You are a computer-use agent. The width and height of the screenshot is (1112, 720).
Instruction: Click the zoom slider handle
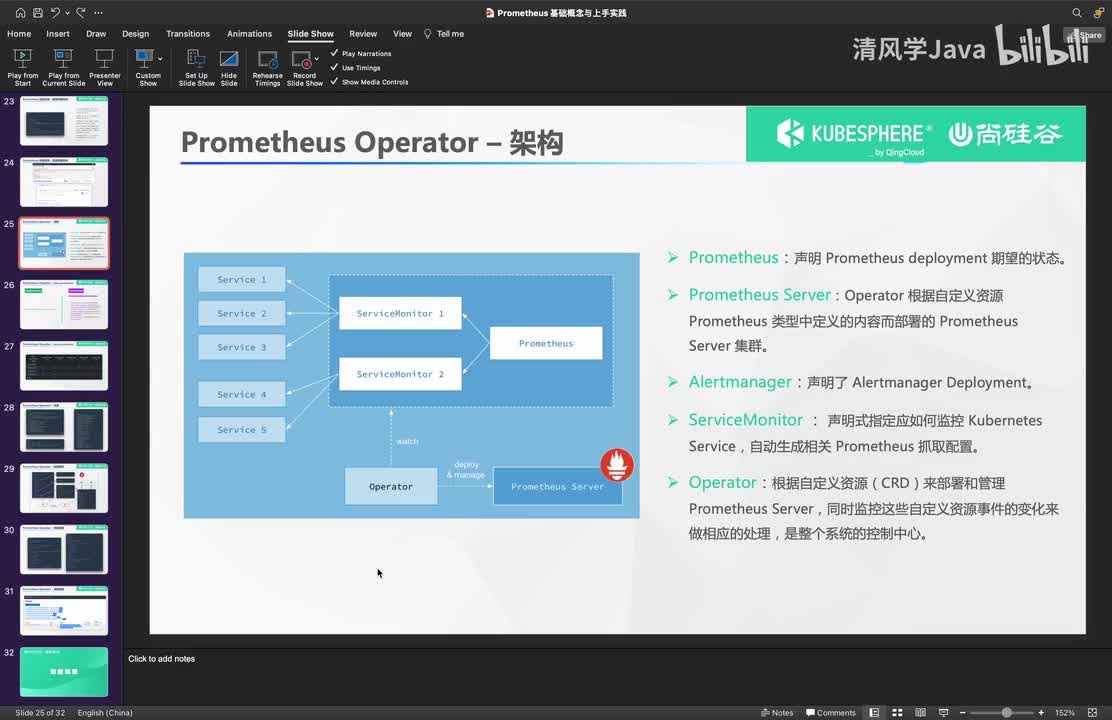tap(1006, 713)
